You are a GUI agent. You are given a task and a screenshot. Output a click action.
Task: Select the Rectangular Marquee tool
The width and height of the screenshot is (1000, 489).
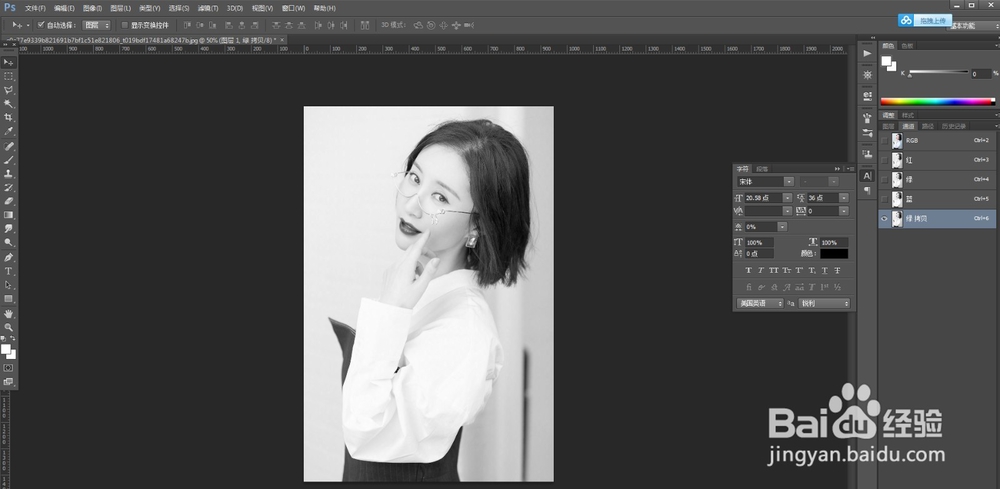(8, 76)
